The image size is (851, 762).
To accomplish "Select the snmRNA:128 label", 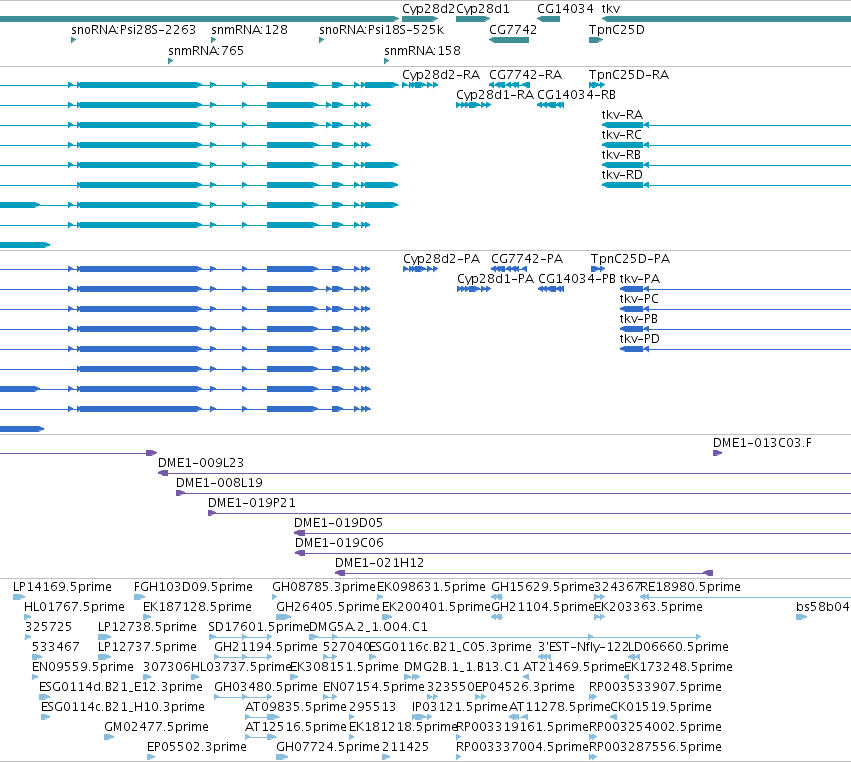I will [249, 30].
